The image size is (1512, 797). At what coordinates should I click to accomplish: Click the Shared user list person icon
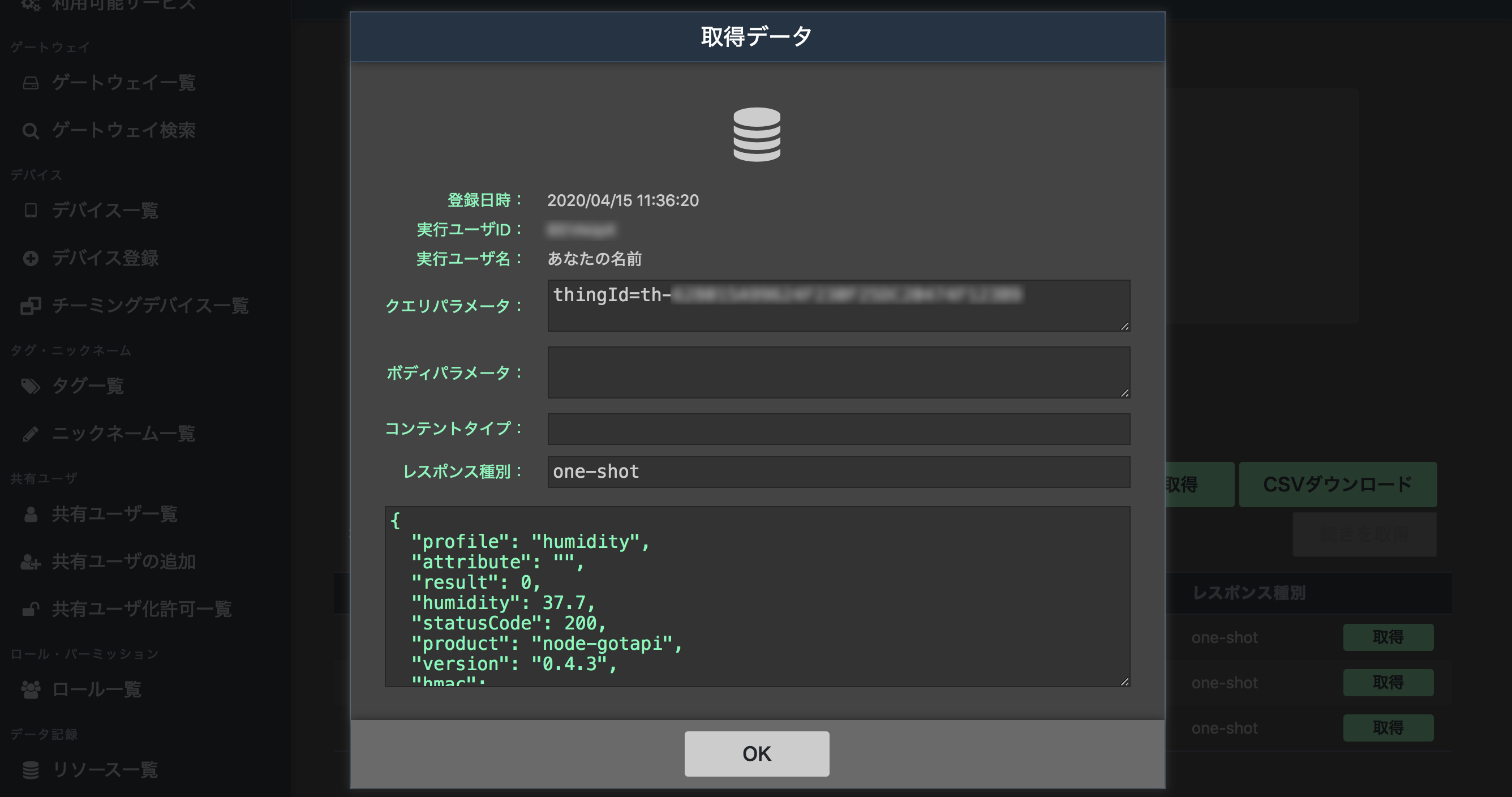(x=31, y=514)
